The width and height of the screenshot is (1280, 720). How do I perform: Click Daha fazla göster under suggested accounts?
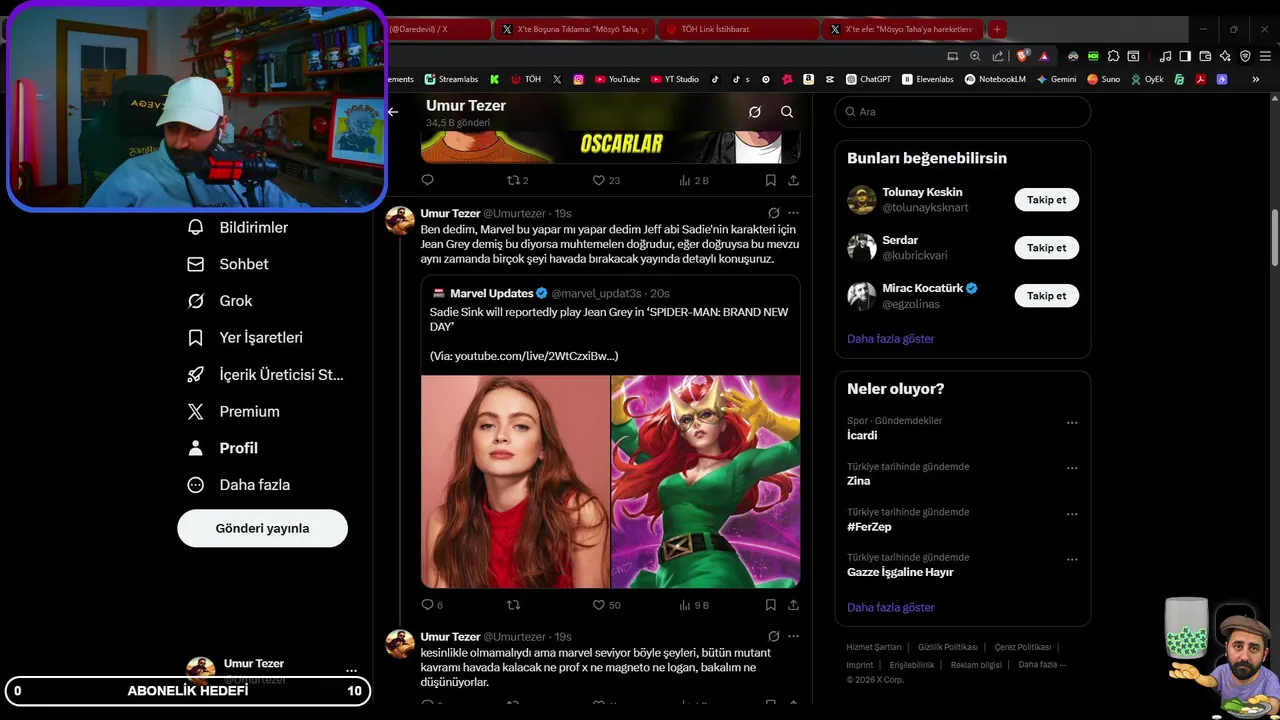(x=890, y=339)
